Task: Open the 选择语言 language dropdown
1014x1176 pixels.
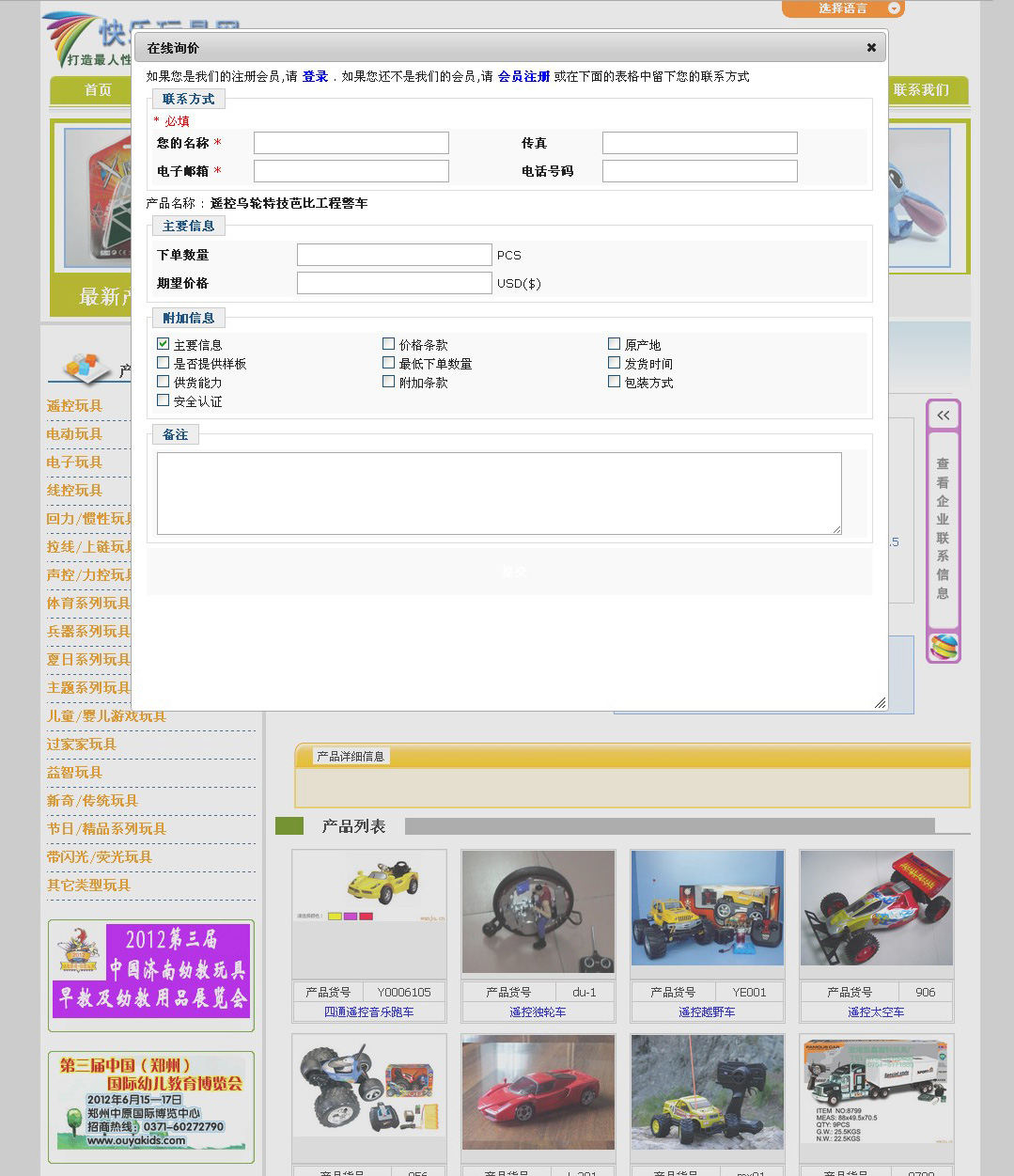Action: click(843, 8)
